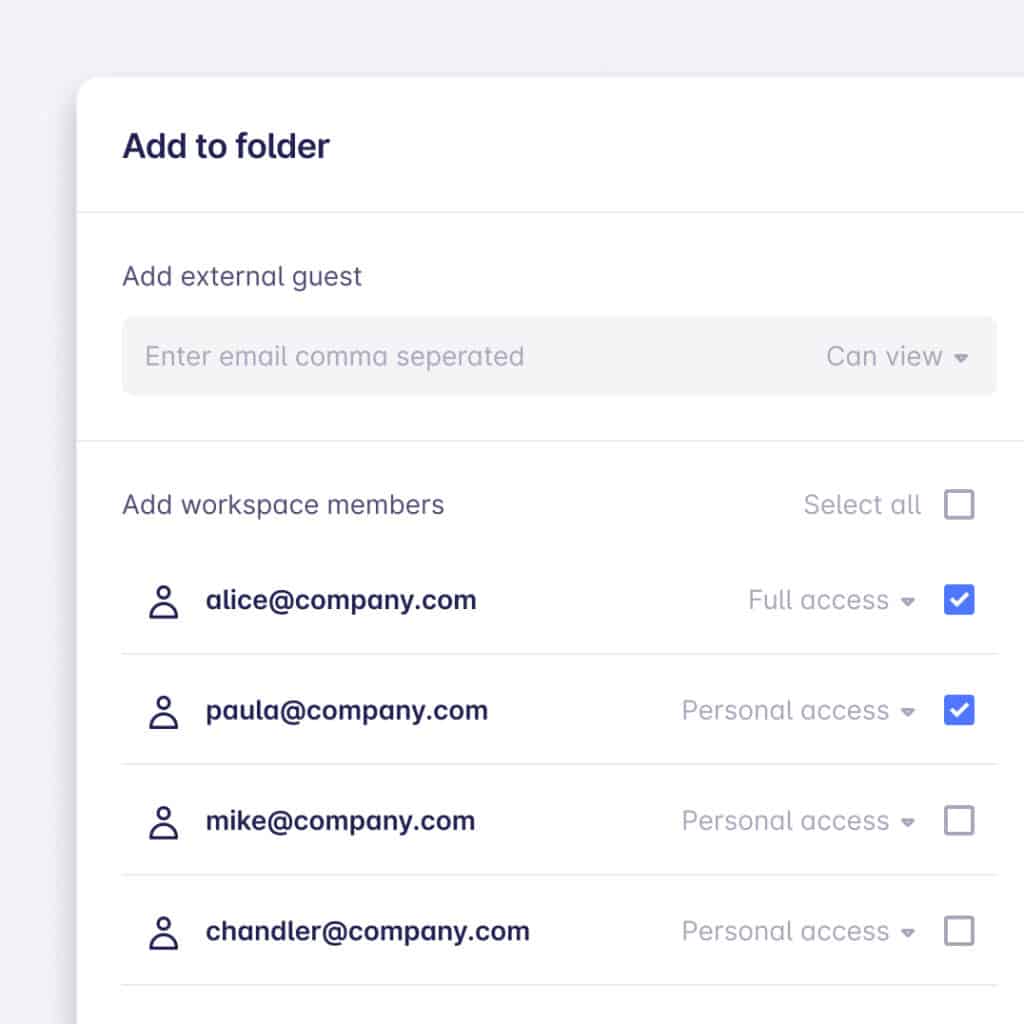Viewport: 1024px width, 1024px height.
Task: Click the user icon beside paula@company.com
Action: [x=163, y=712]
